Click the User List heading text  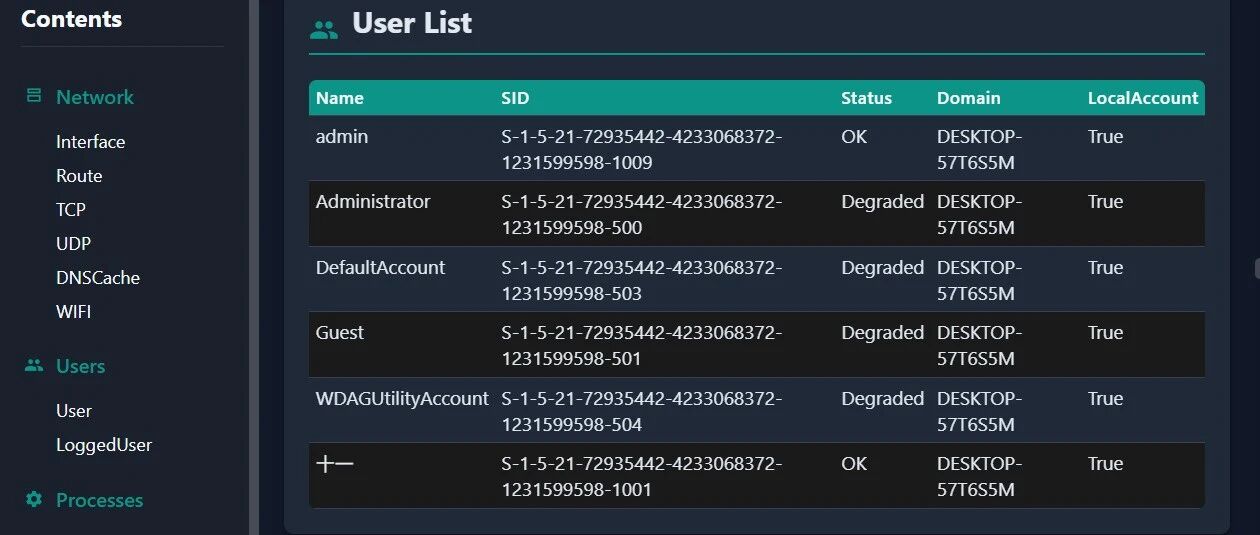click(412, 23)
